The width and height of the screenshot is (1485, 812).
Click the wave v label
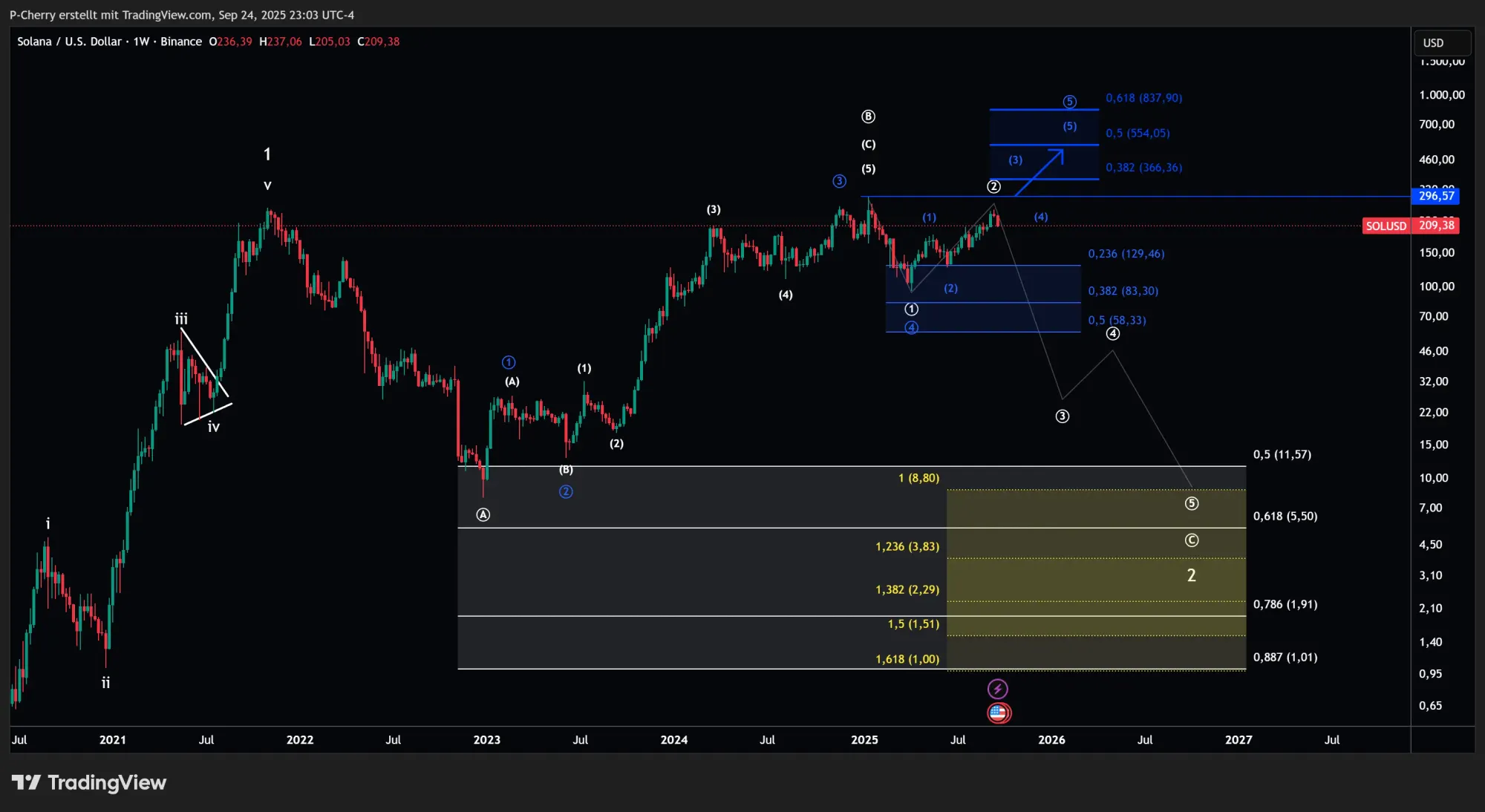267,186
